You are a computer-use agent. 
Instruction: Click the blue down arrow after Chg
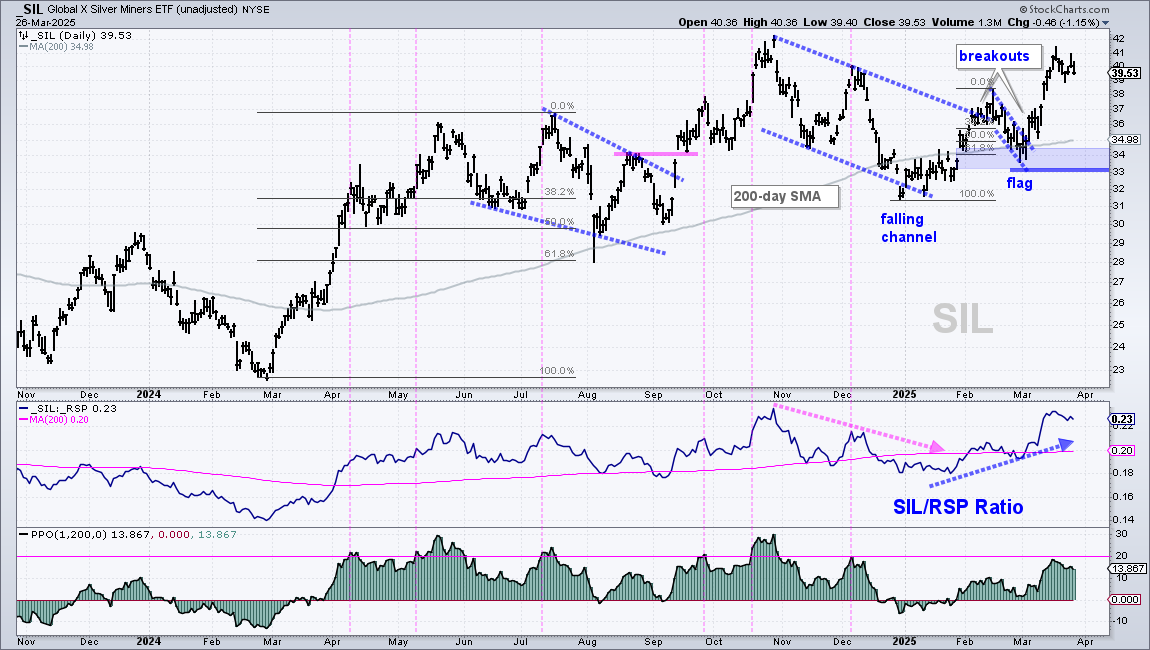pos(1106,23)
